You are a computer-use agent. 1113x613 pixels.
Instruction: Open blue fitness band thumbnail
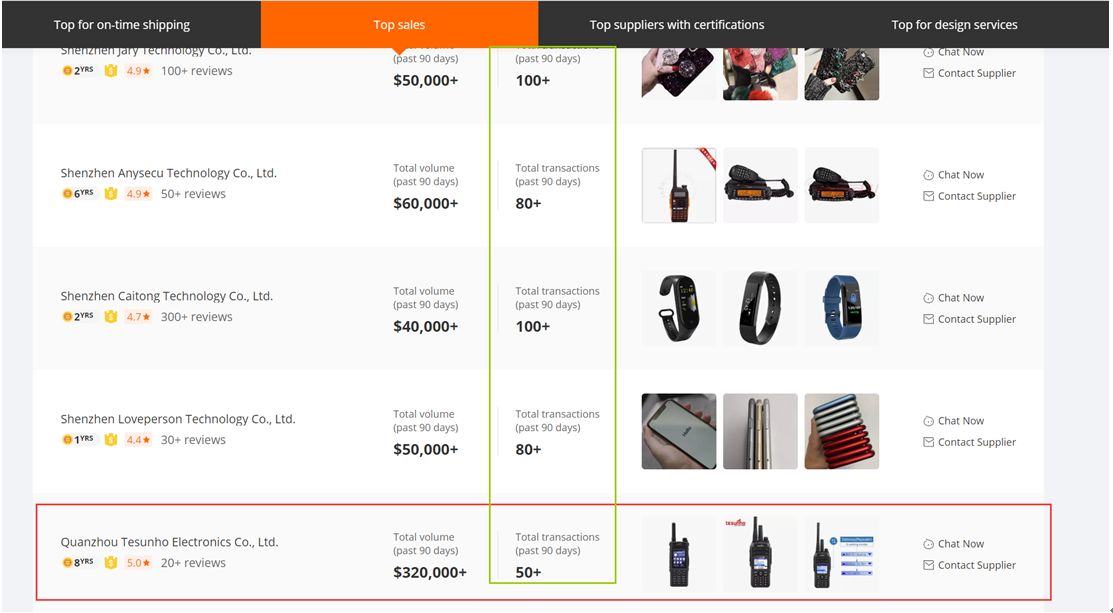(841, 308)
